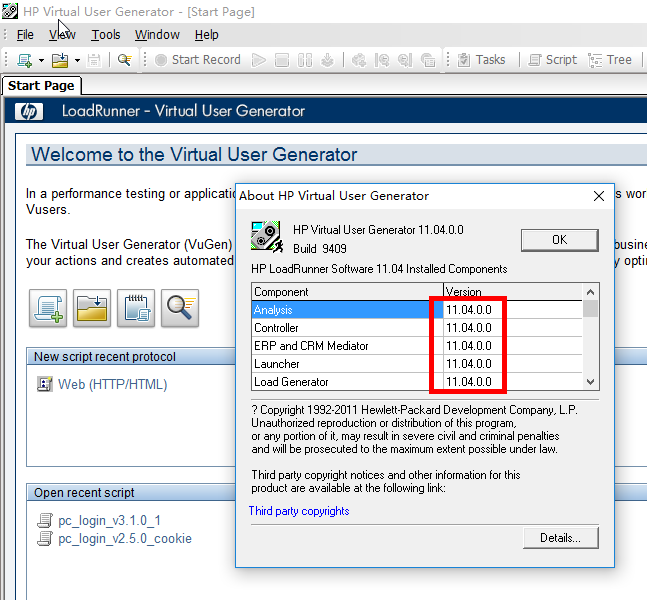Click the script icon beside pc_login_v3.1.0_1
Screen dimensions: 647x600
[x=45, y=521]
